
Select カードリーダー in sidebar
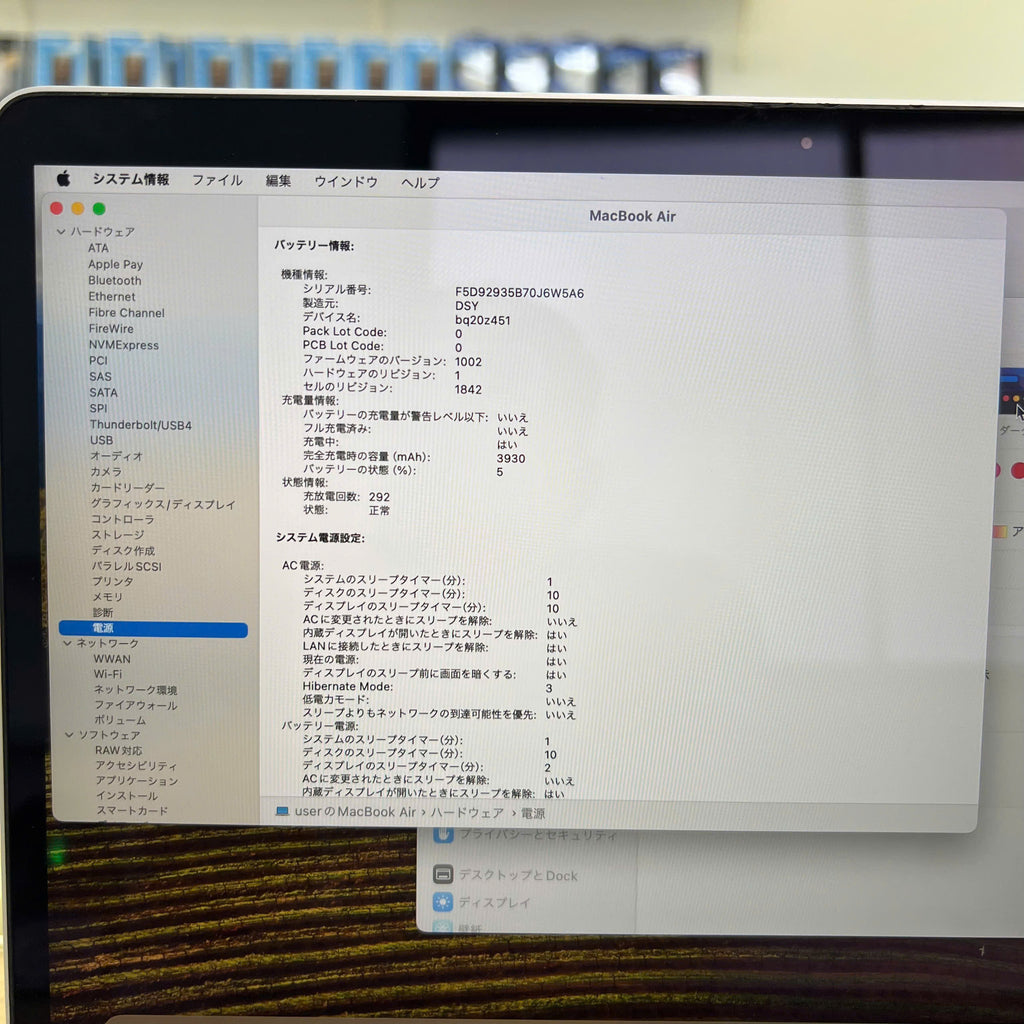(128, 488)
